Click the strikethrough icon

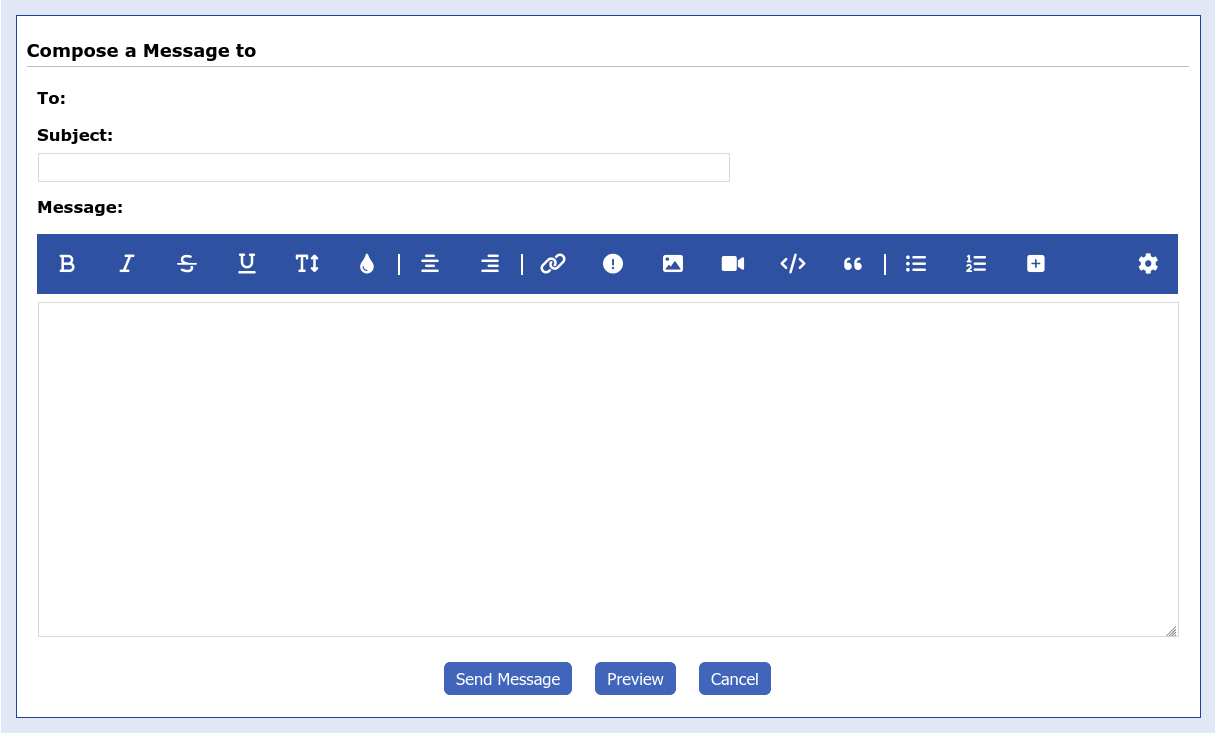pos(187,264)
